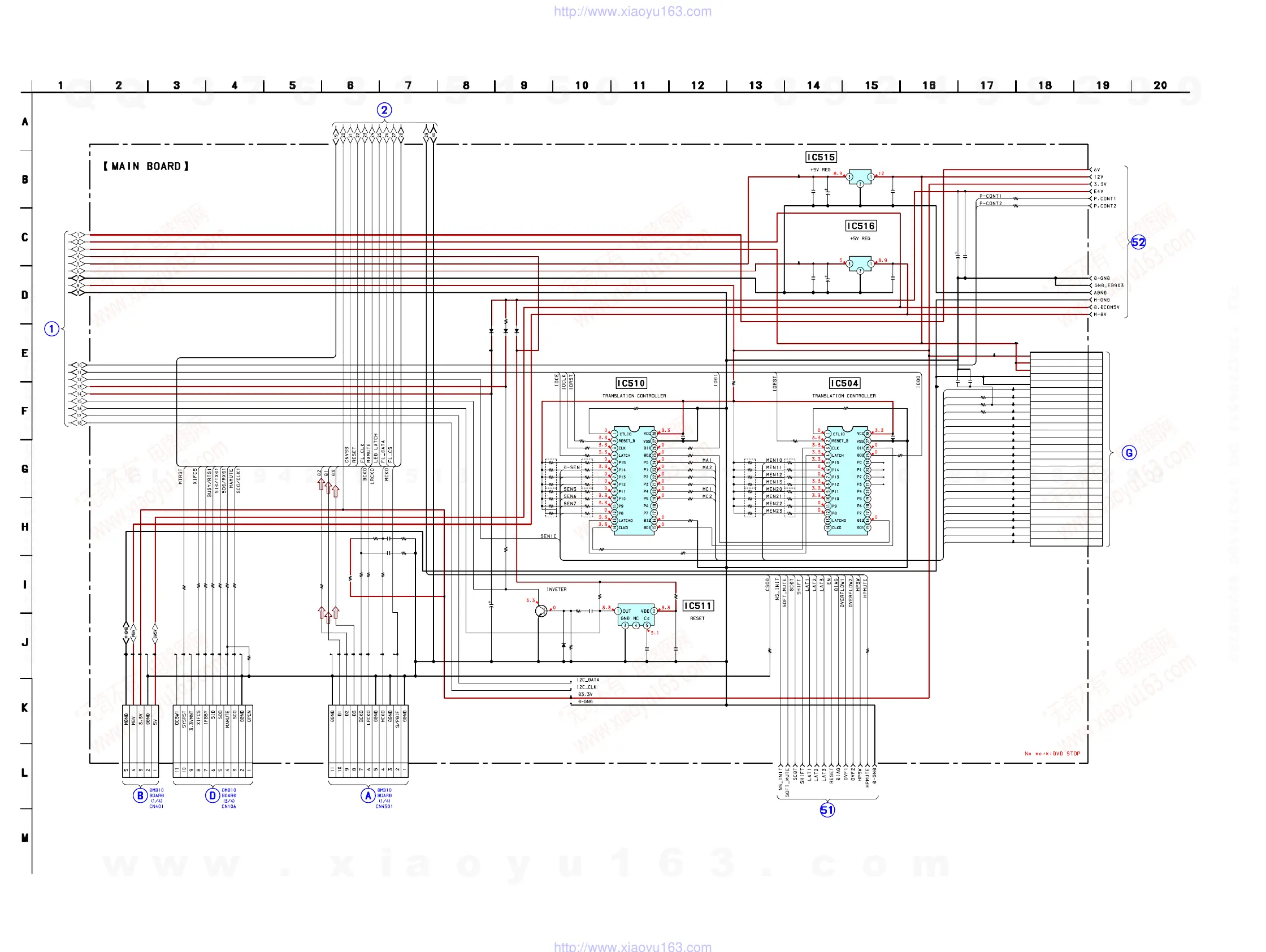Click the circled G connector marker
1266x952 pixels.
point(1128,453)
